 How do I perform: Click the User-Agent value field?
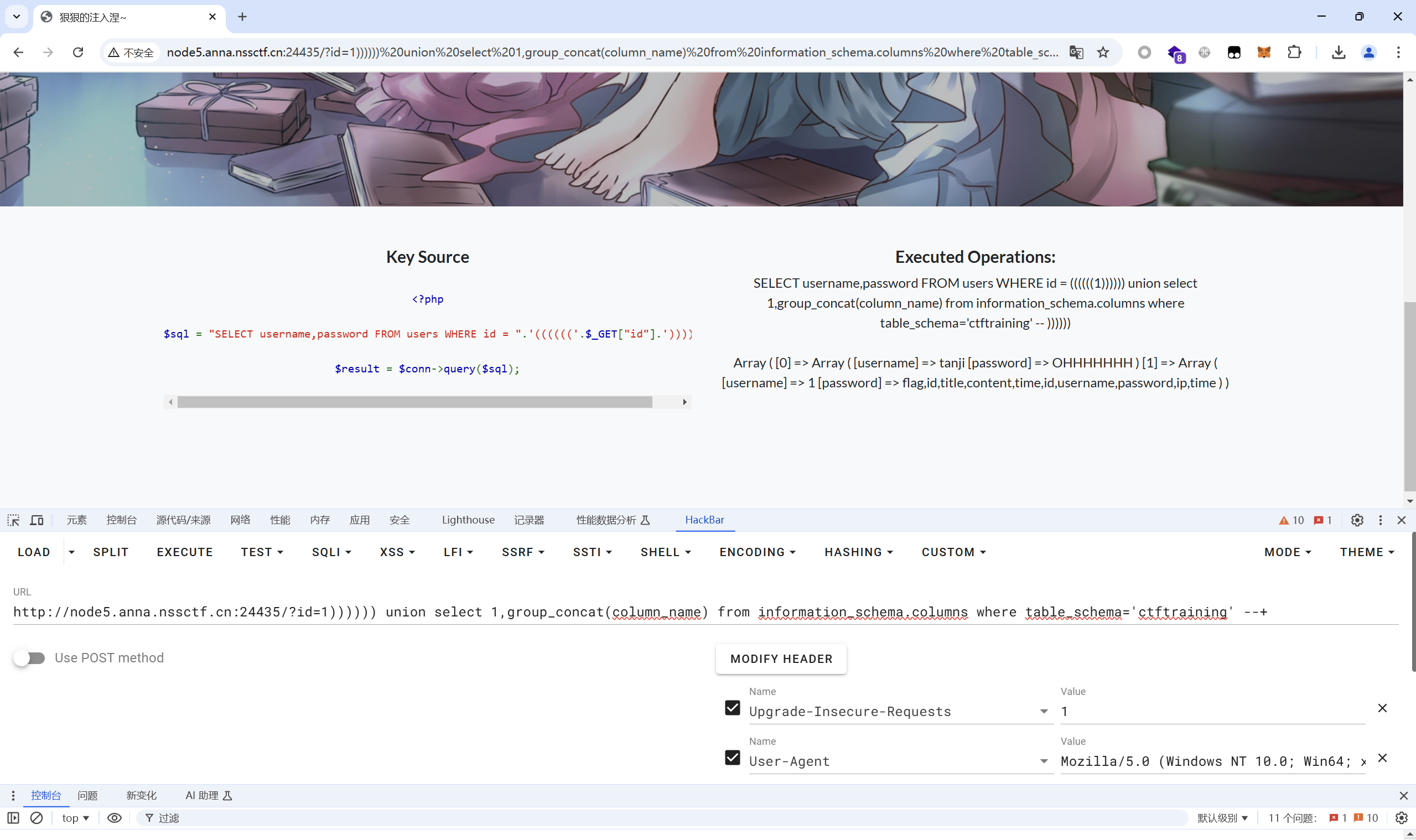[x=1213, y=761]
